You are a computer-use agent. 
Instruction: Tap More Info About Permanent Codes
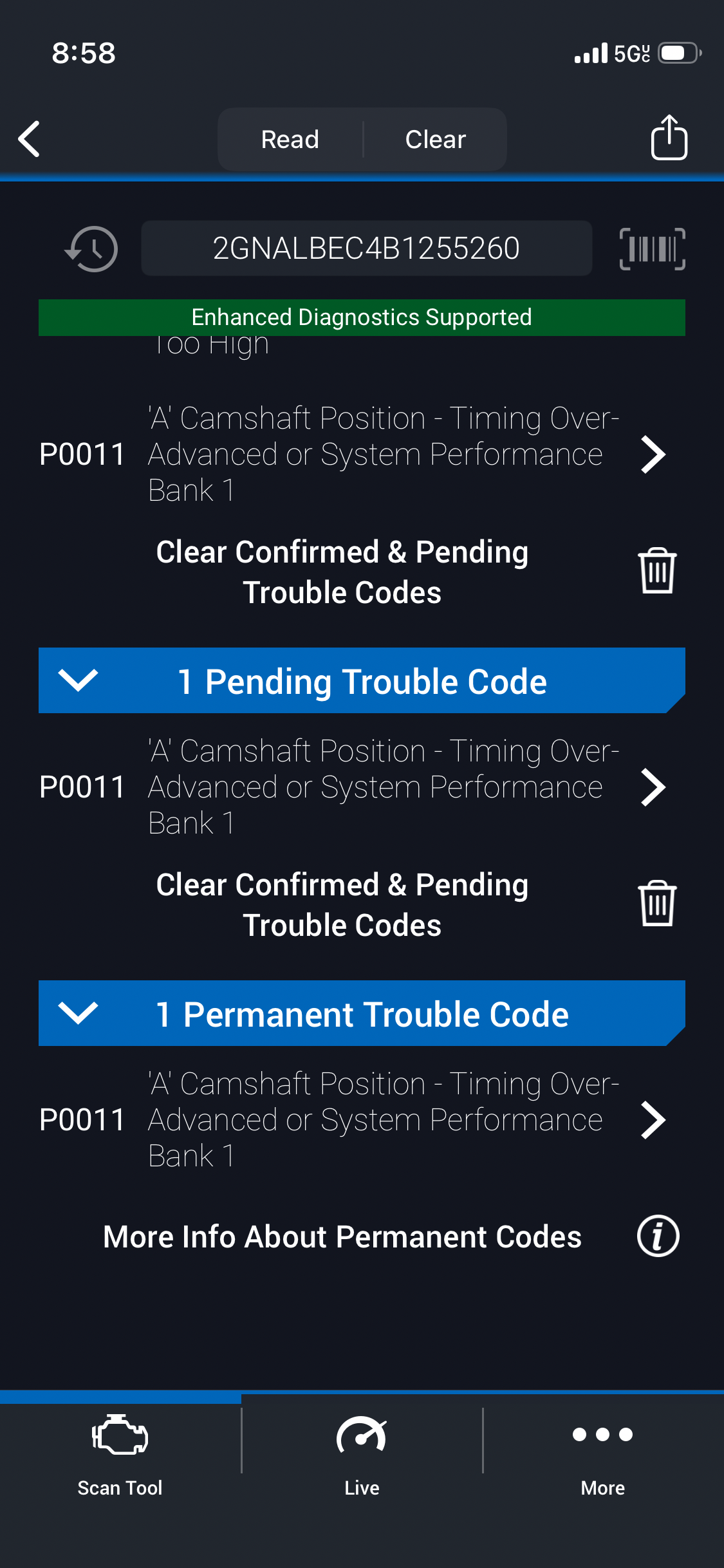pos(342,1237)
